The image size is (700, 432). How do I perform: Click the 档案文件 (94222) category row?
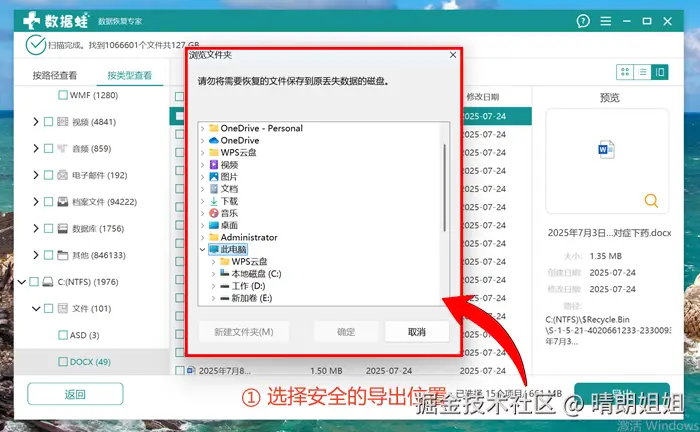tap(97, 202)
